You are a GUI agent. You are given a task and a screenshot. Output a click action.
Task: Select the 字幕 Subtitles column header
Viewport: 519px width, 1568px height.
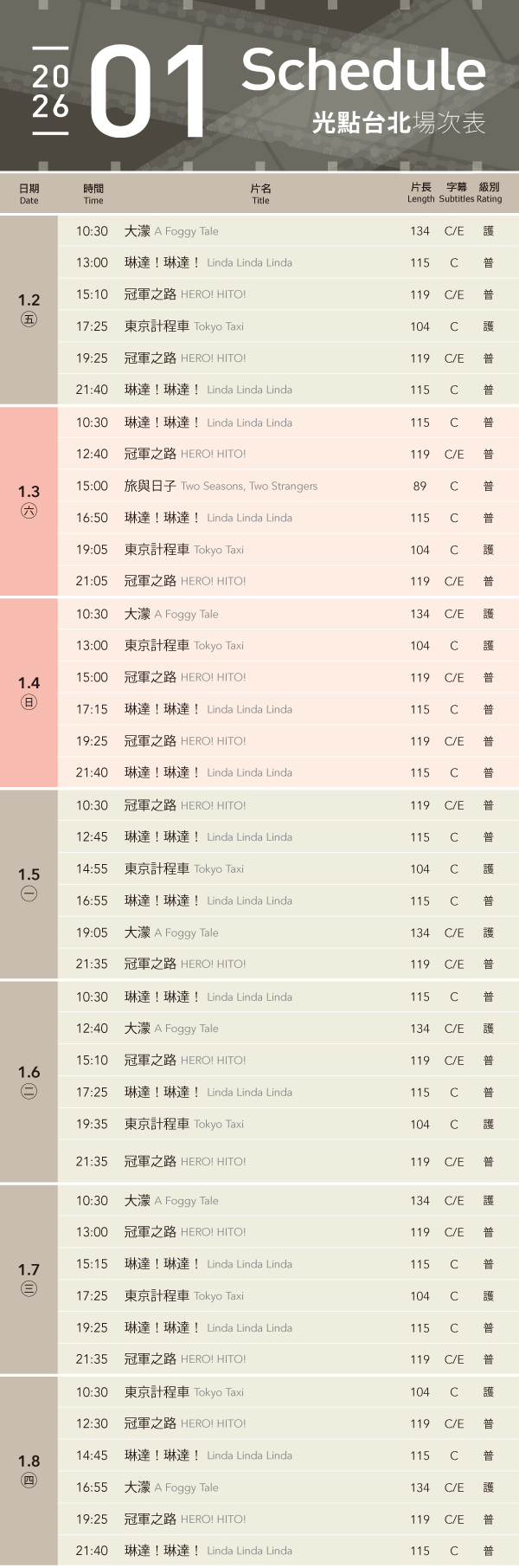pos(456,192)
